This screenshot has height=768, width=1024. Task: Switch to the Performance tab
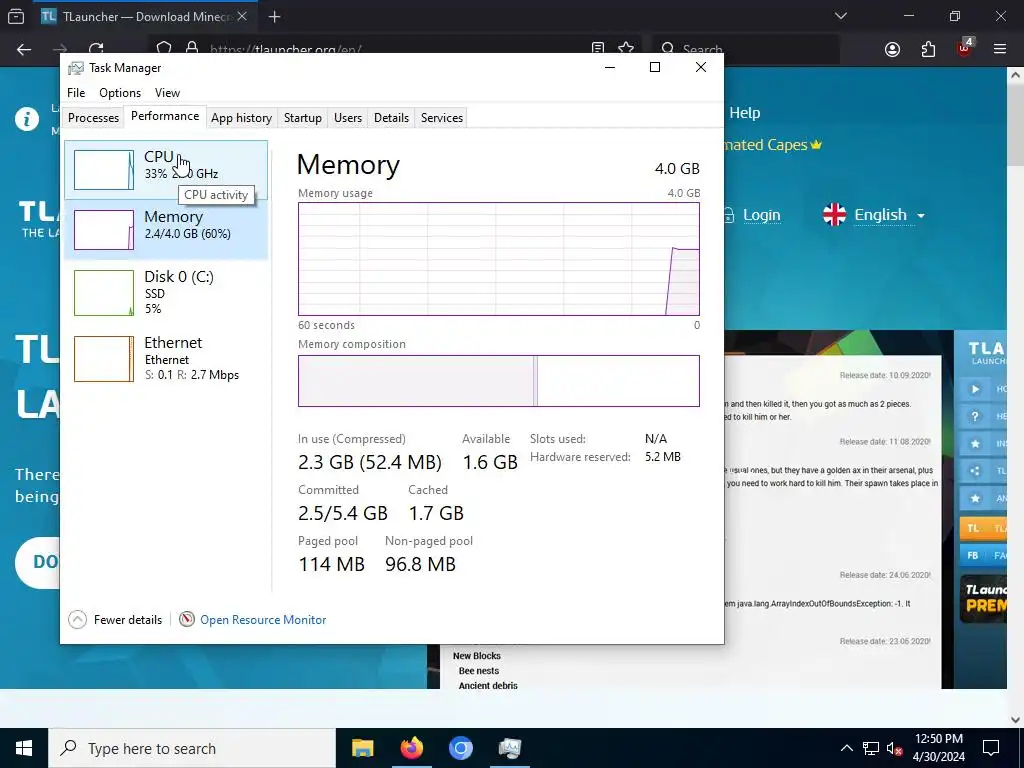(x=165, y=116)
